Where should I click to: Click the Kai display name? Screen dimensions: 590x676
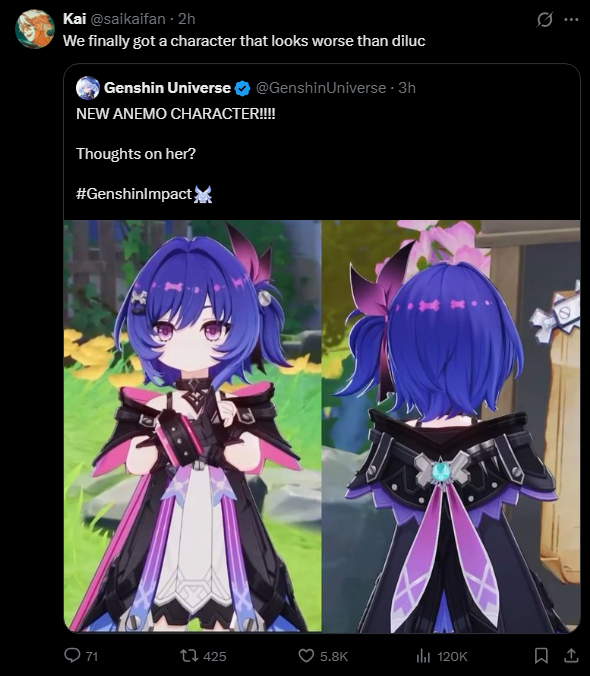click(75, 19)
